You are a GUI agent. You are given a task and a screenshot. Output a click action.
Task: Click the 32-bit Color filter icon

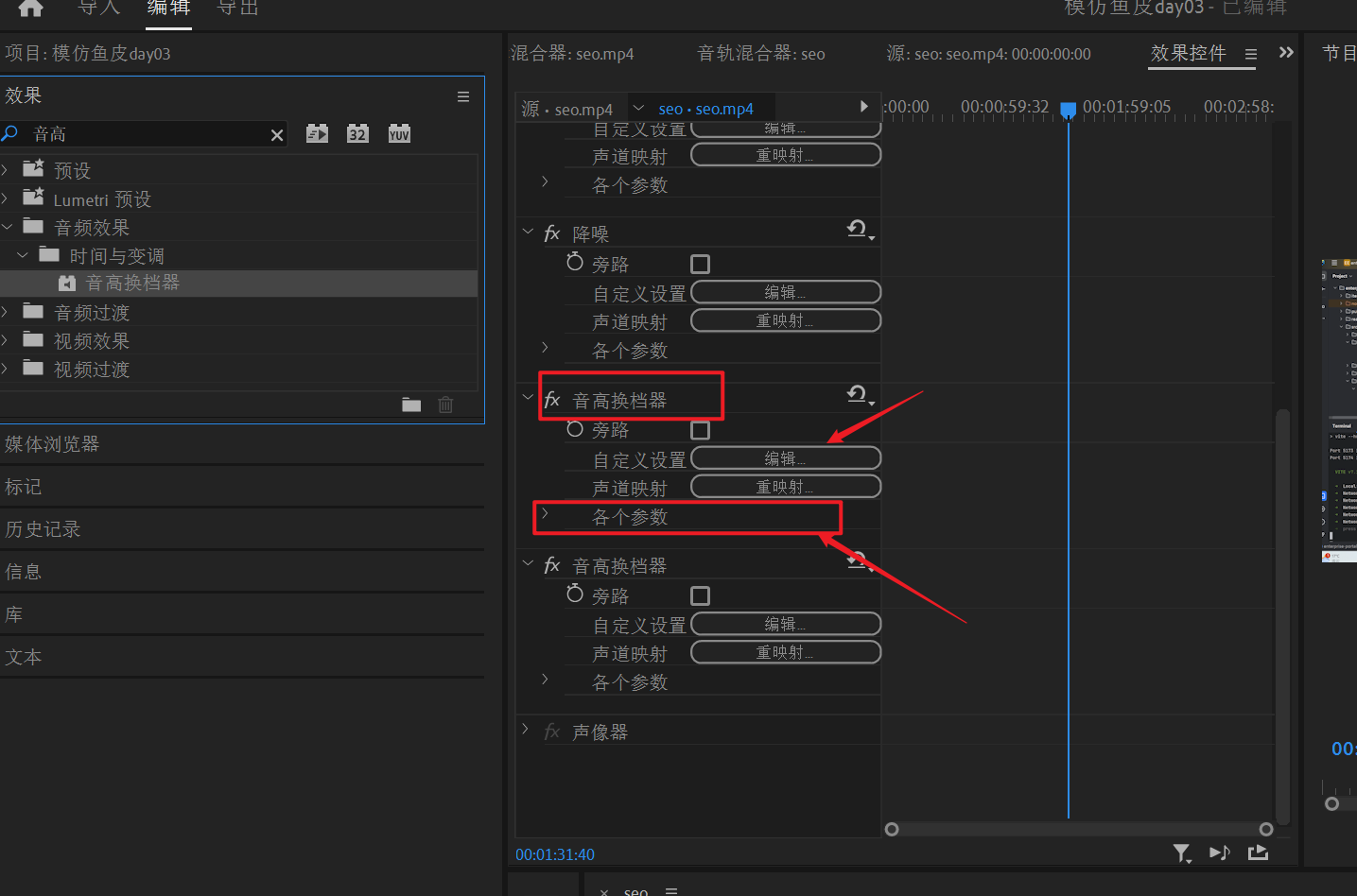357,134
